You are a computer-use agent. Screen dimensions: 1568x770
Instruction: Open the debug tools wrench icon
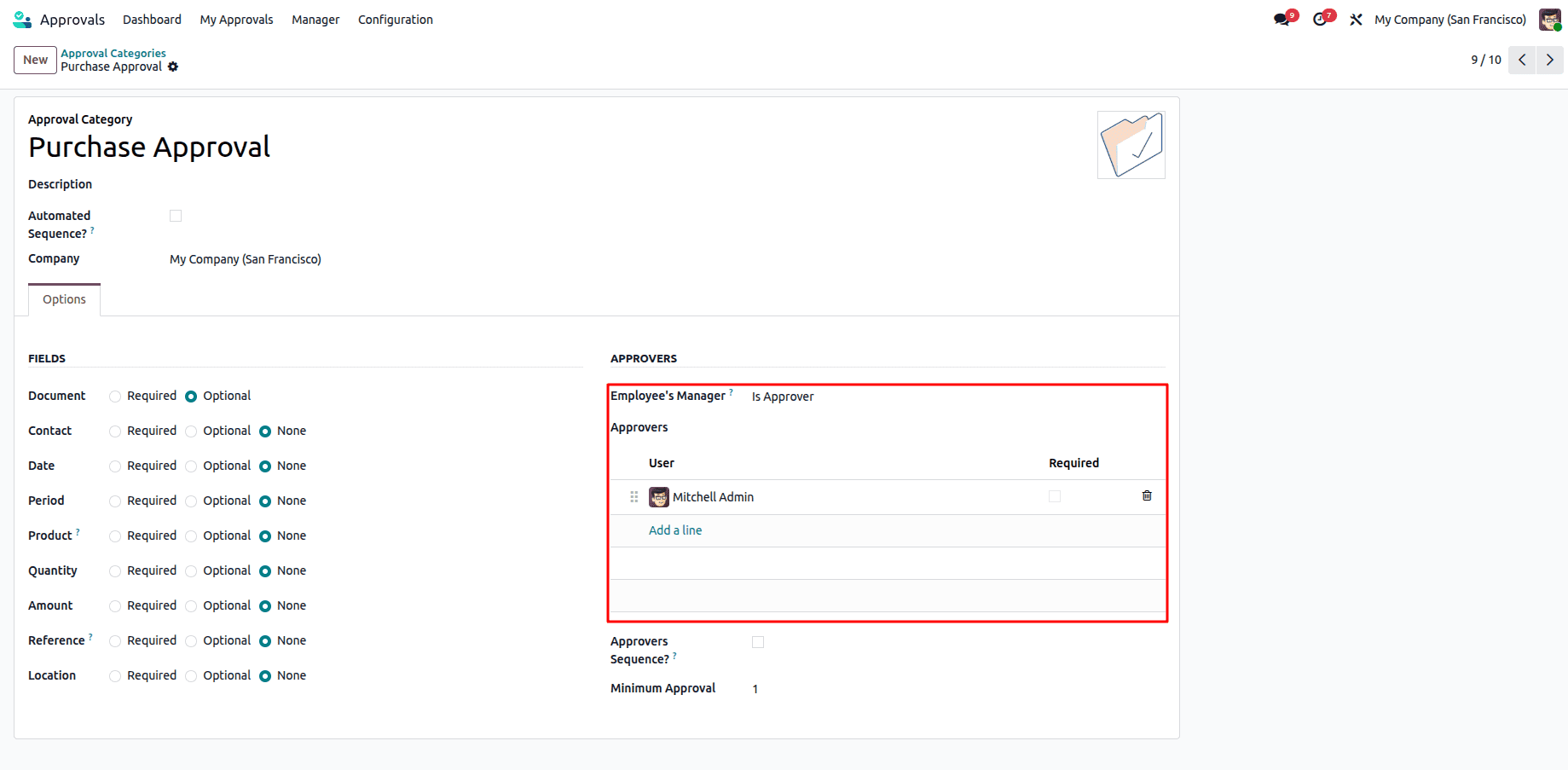[1356, 20]
